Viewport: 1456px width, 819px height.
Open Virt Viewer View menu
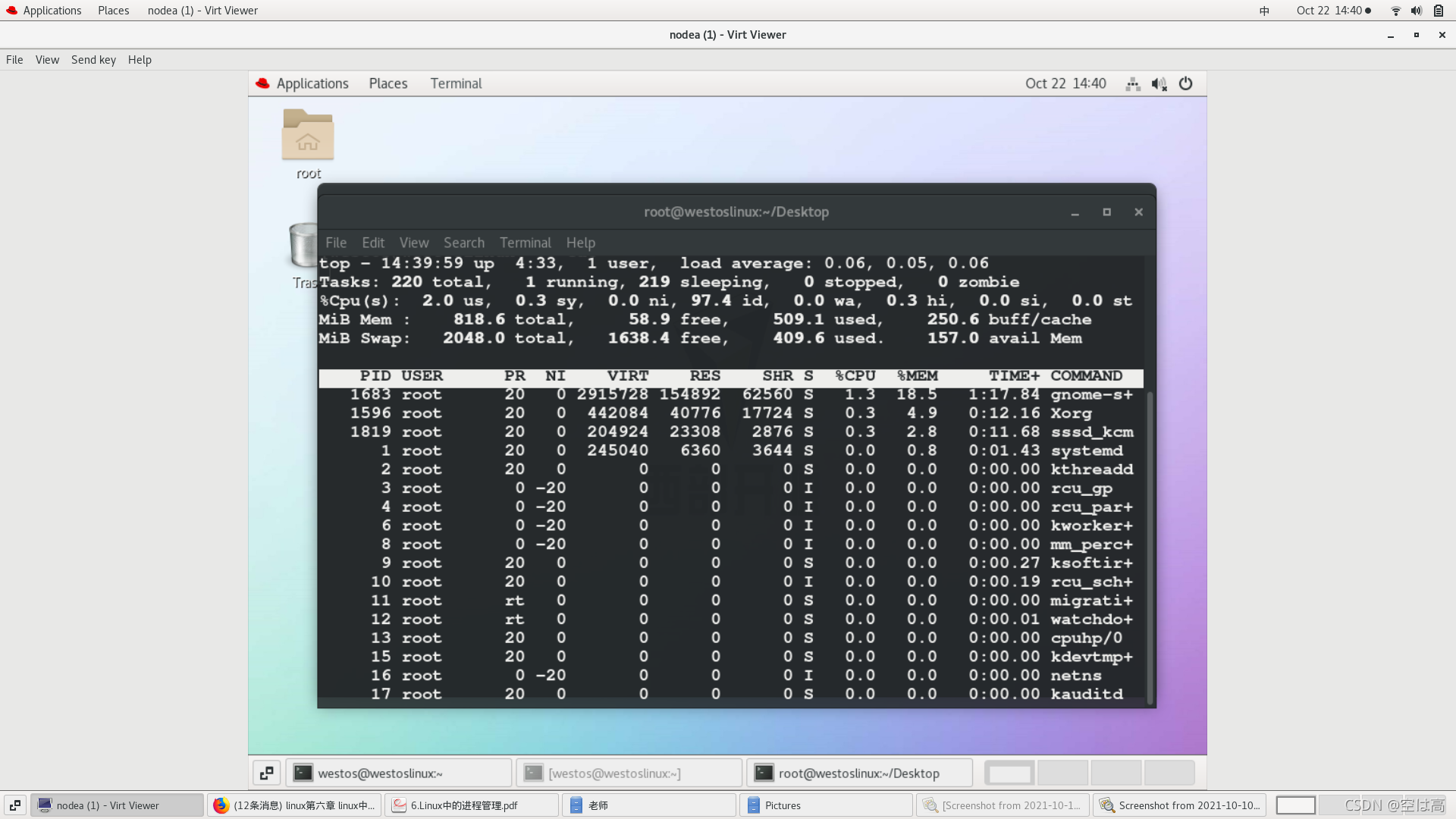[x=47, y=60]
